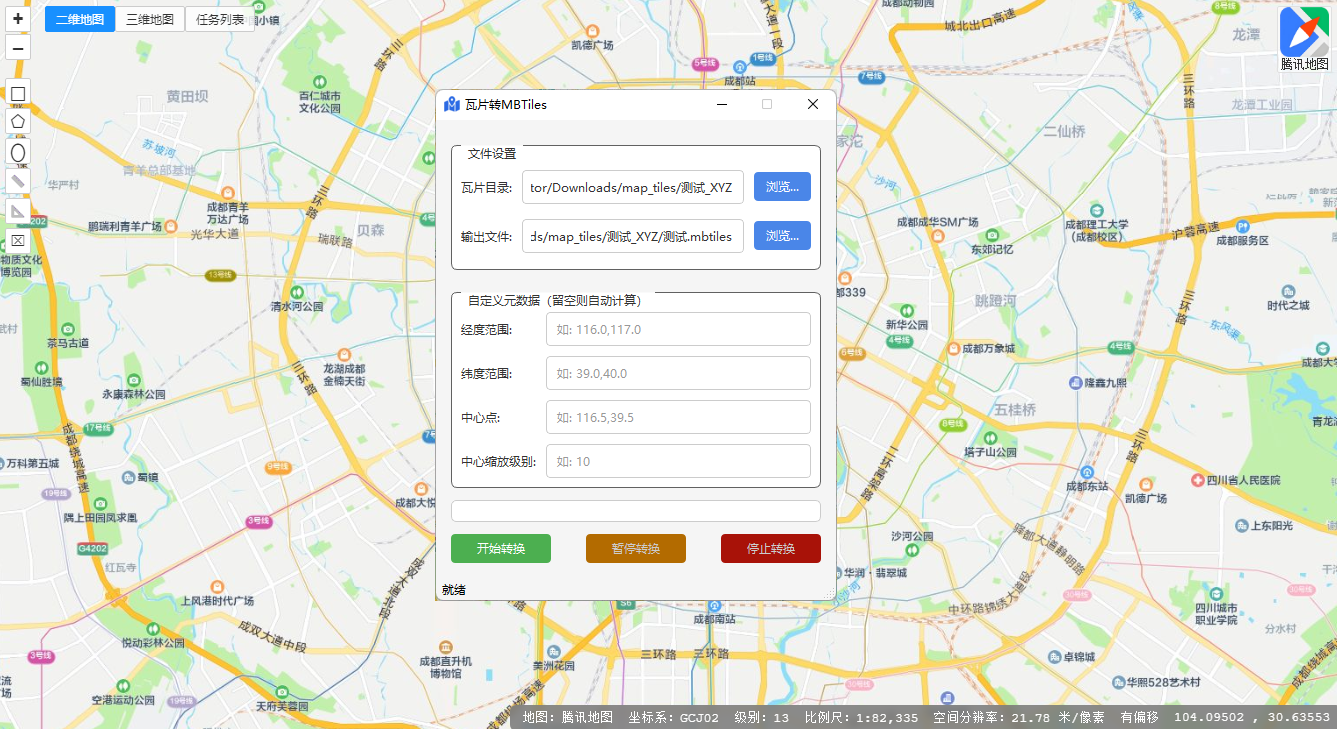Click the 自定义元数据 group label
1337x729 pixels.
pyautogui.click(x=554, y=300)
